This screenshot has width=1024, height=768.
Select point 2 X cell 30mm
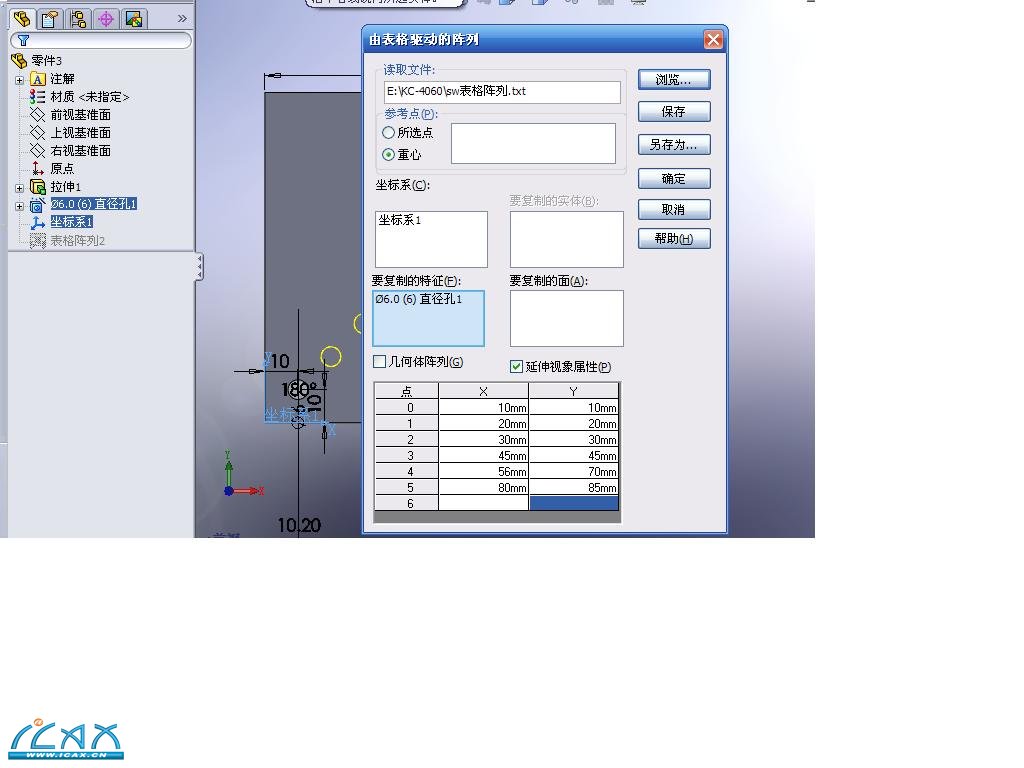pos(483,440)
